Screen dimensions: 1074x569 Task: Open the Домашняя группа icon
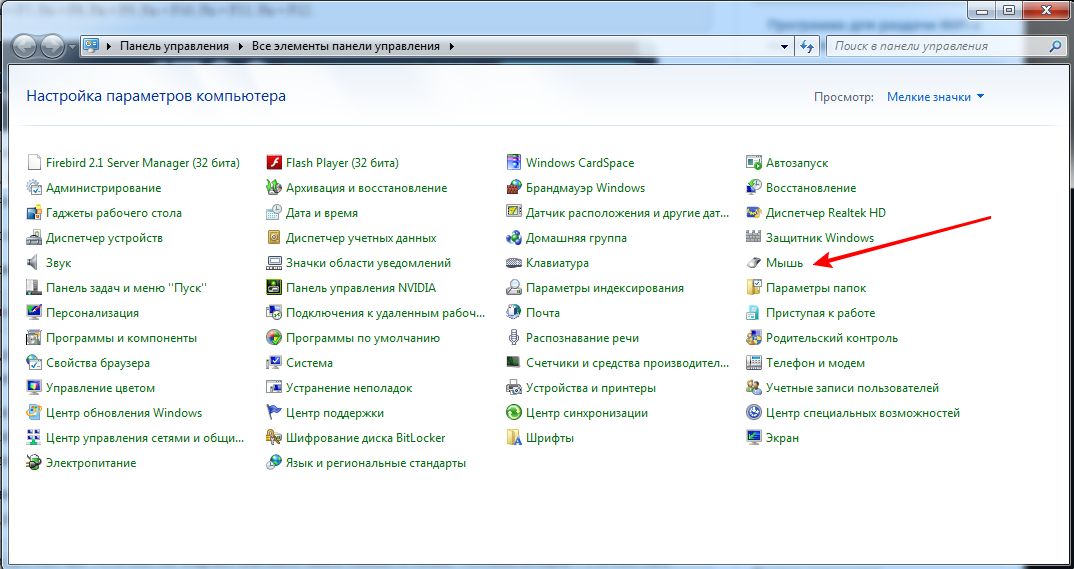[x=514, y=238]
